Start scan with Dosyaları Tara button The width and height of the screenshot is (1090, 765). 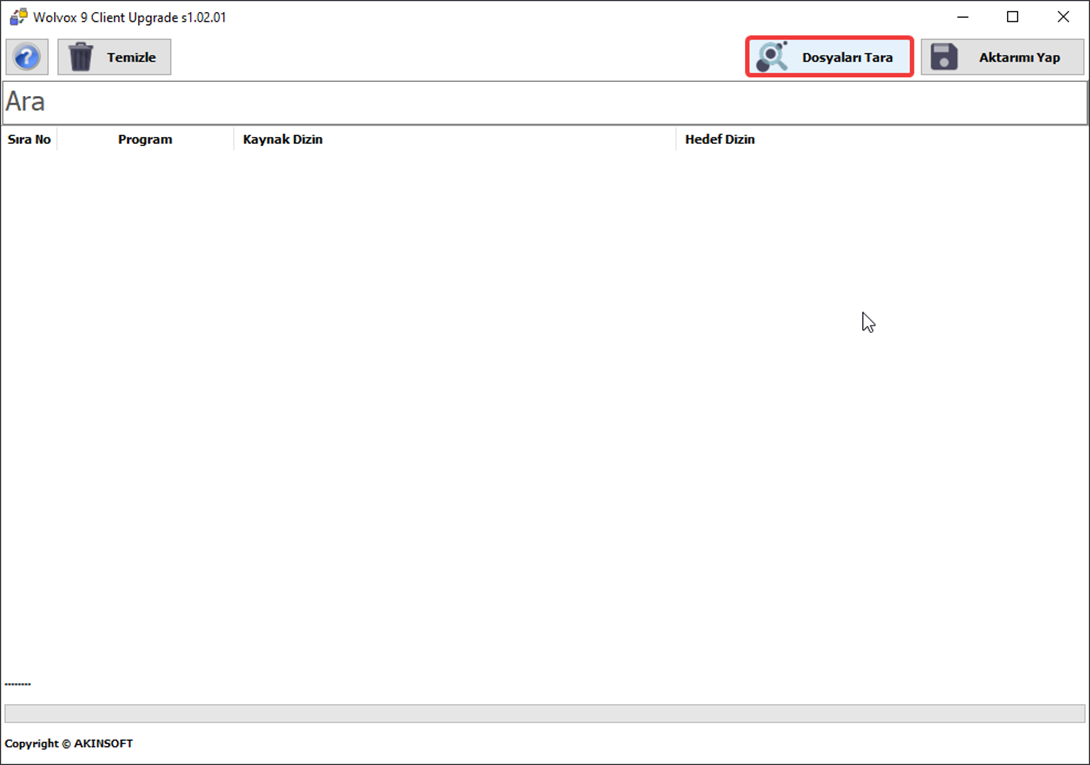point(829,57)
